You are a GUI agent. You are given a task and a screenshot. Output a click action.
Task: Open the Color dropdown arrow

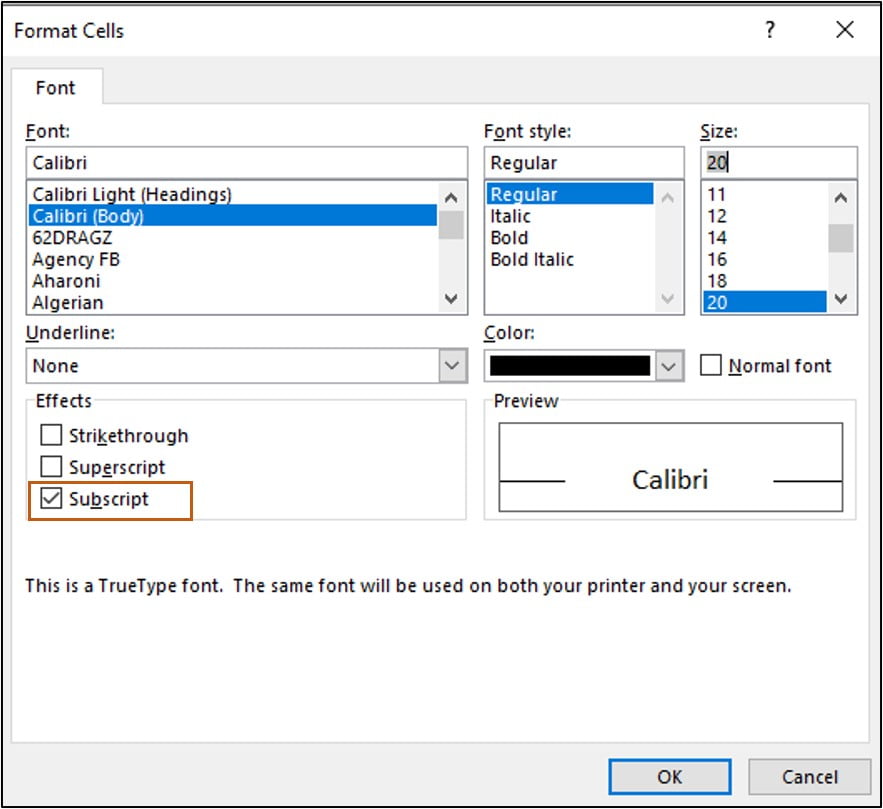(x=666, y=366)
